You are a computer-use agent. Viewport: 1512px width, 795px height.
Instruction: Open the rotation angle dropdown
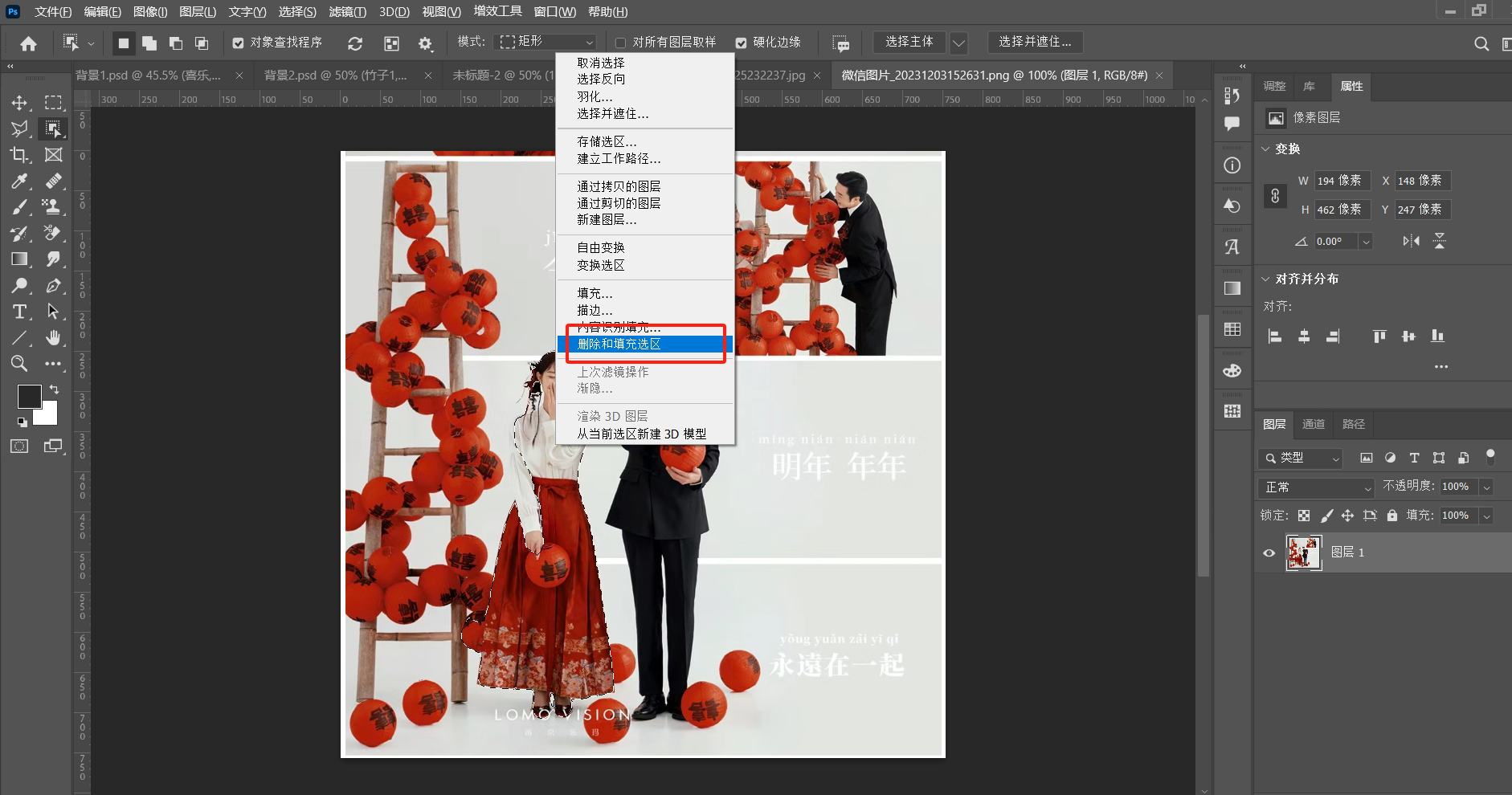click(1366, 242)
